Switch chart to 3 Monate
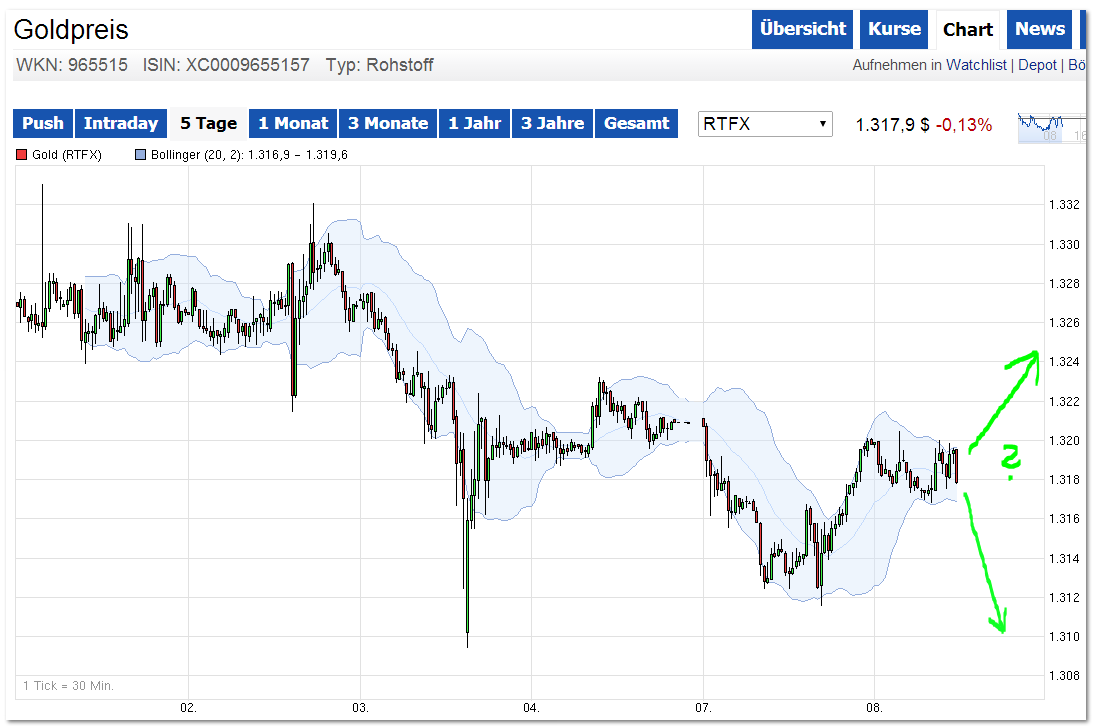This screenshot has width=1095, height=726. 388,123
